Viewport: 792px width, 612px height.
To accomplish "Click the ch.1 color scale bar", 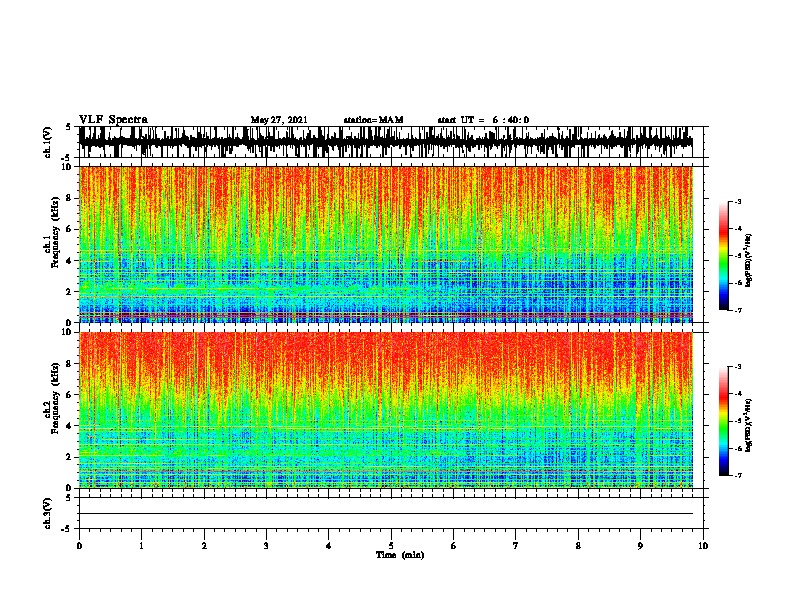I will tap(723, 256).
